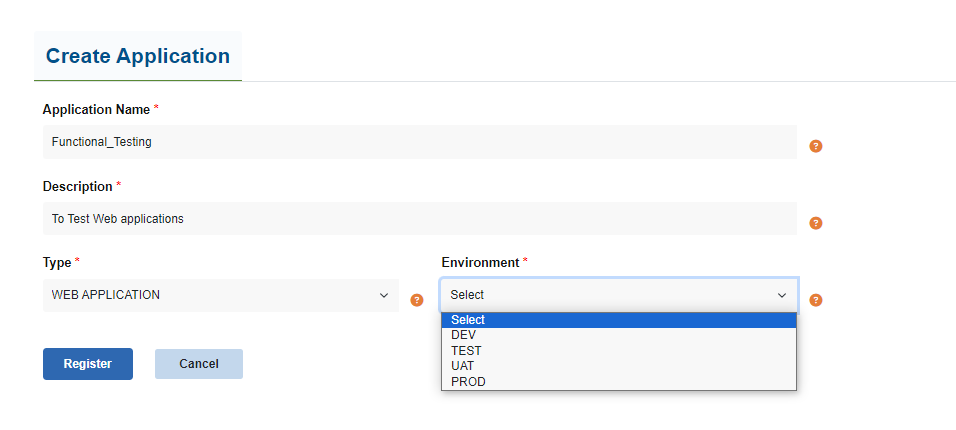The width and height of the screenshot is (956, 430).
Task: Choose DEV from the Environment list
Action: pyautogui.click(x=464, y=335)
